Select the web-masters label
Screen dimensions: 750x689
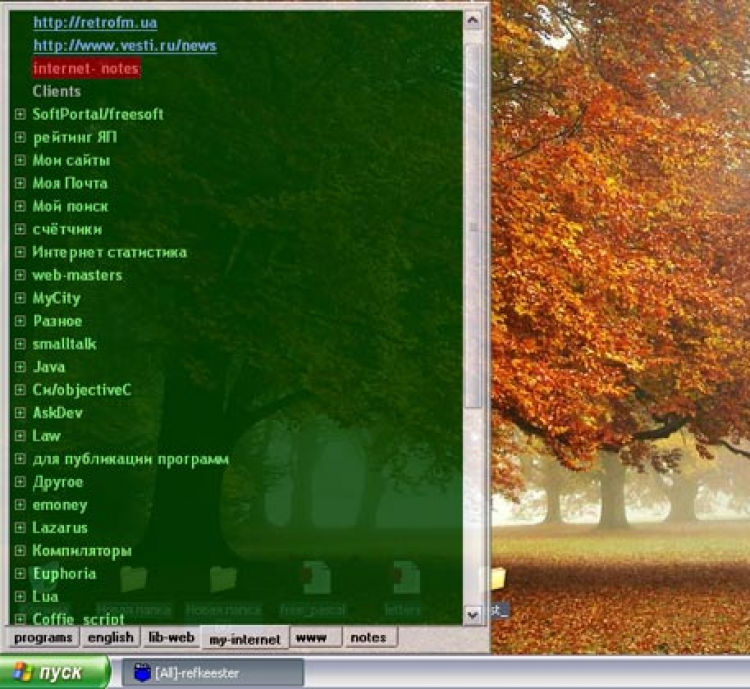77,275
